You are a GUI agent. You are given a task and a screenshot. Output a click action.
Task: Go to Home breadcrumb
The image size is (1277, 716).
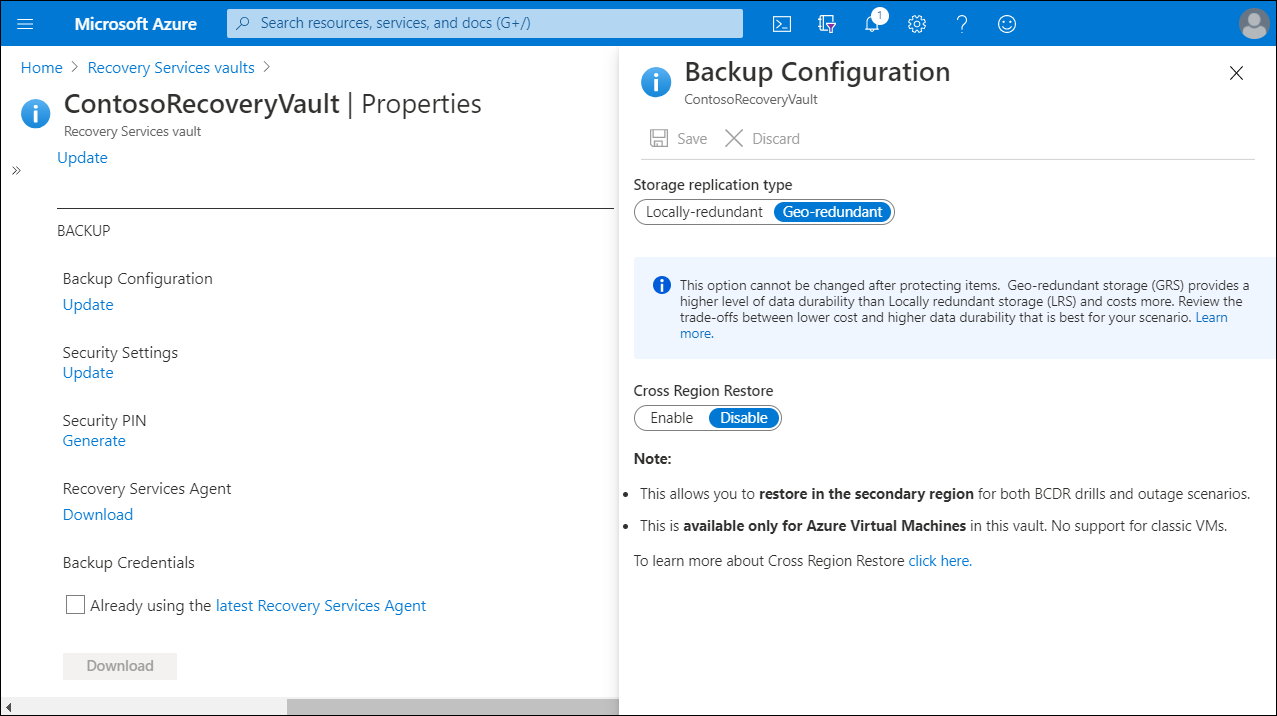42,68
